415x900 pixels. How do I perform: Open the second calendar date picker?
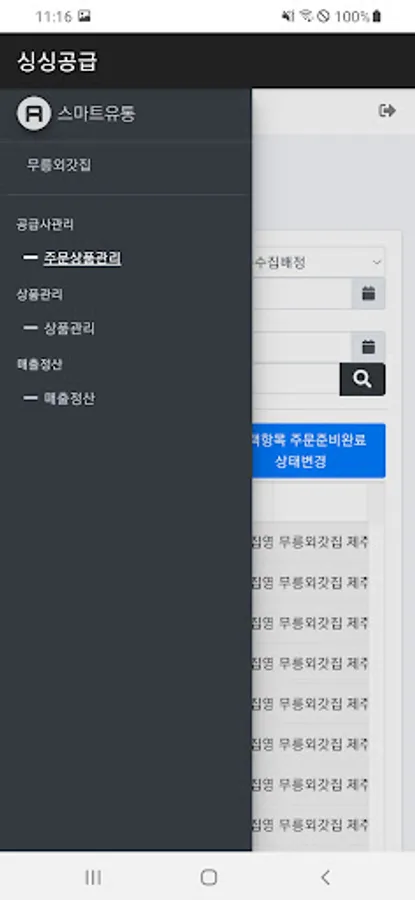[x=369, y=347]
